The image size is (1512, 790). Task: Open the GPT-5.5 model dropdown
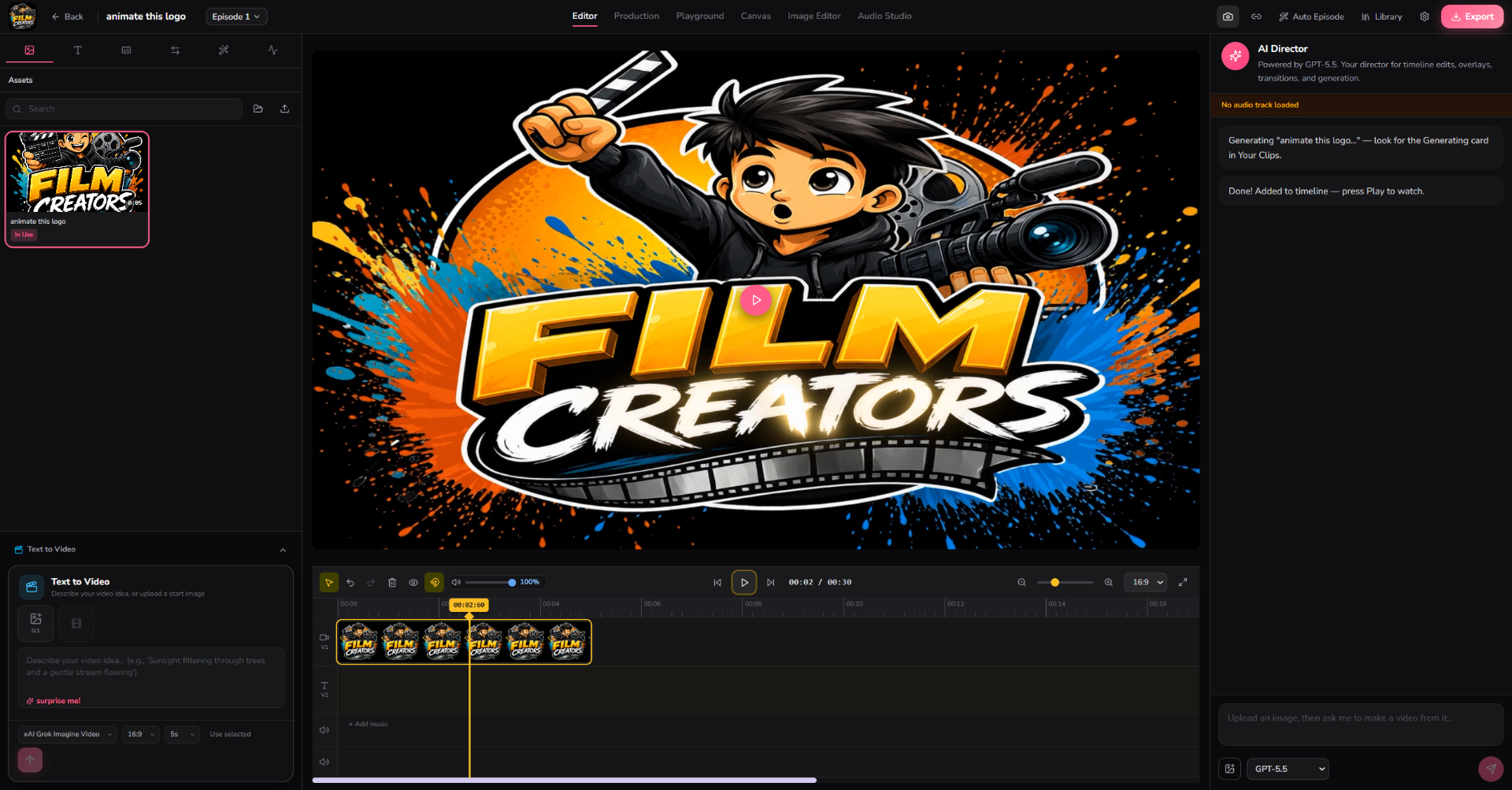pyautogui.click(x=1288, y=769)
